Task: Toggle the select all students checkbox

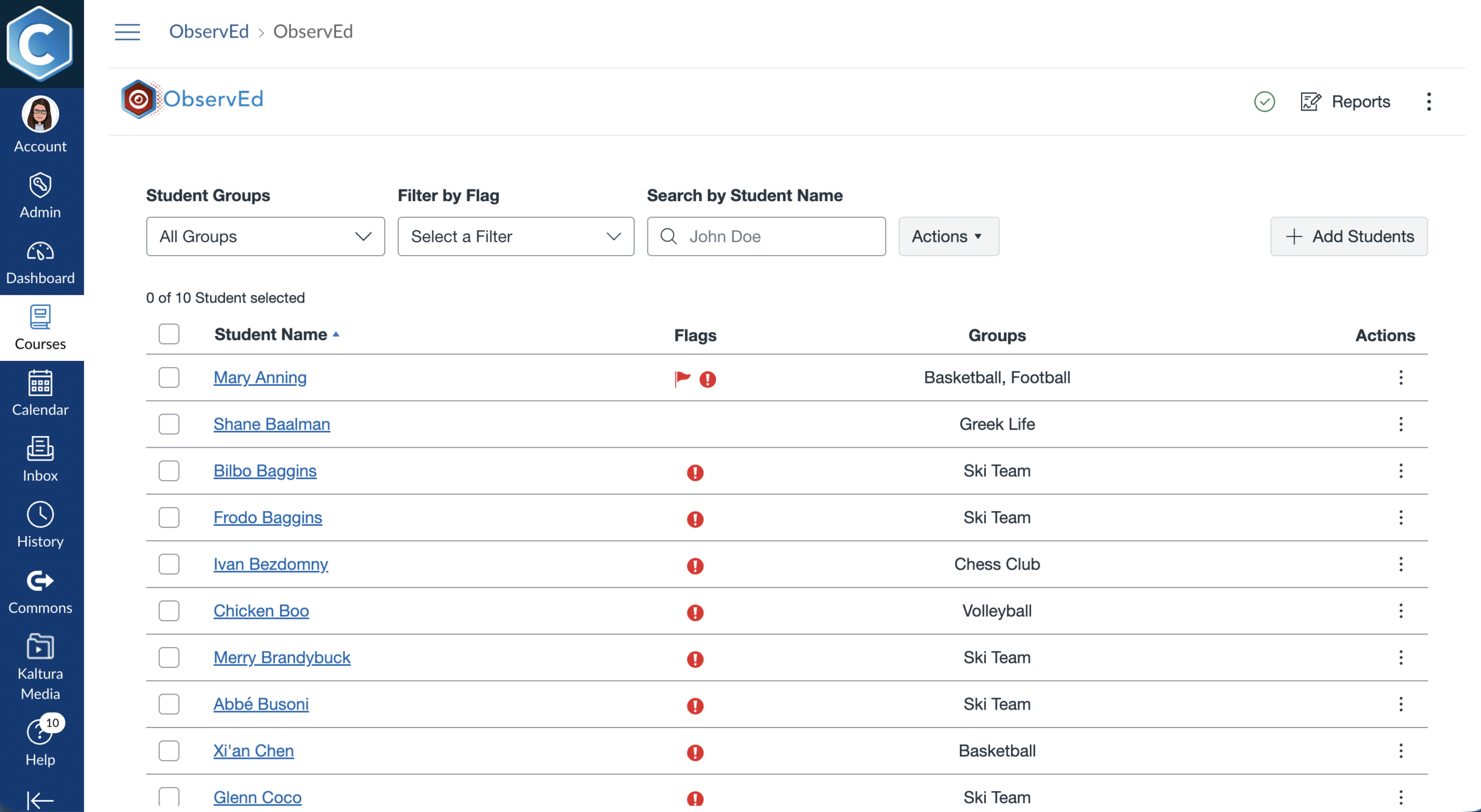Action: pyautogui.click(x=169, y=334)
